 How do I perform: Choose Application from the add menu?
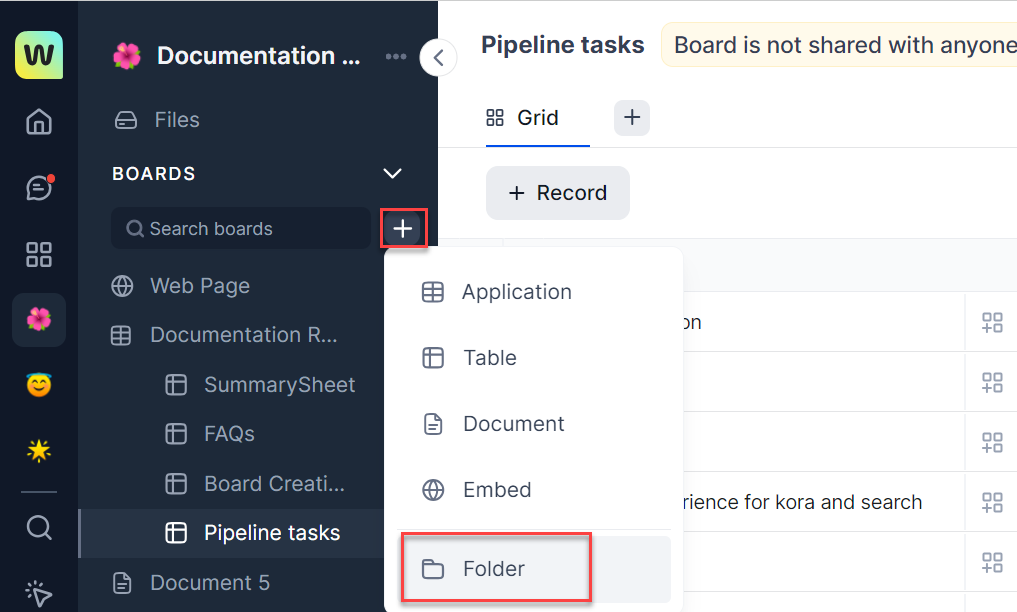pyautogui.click(x=516, y=292)
